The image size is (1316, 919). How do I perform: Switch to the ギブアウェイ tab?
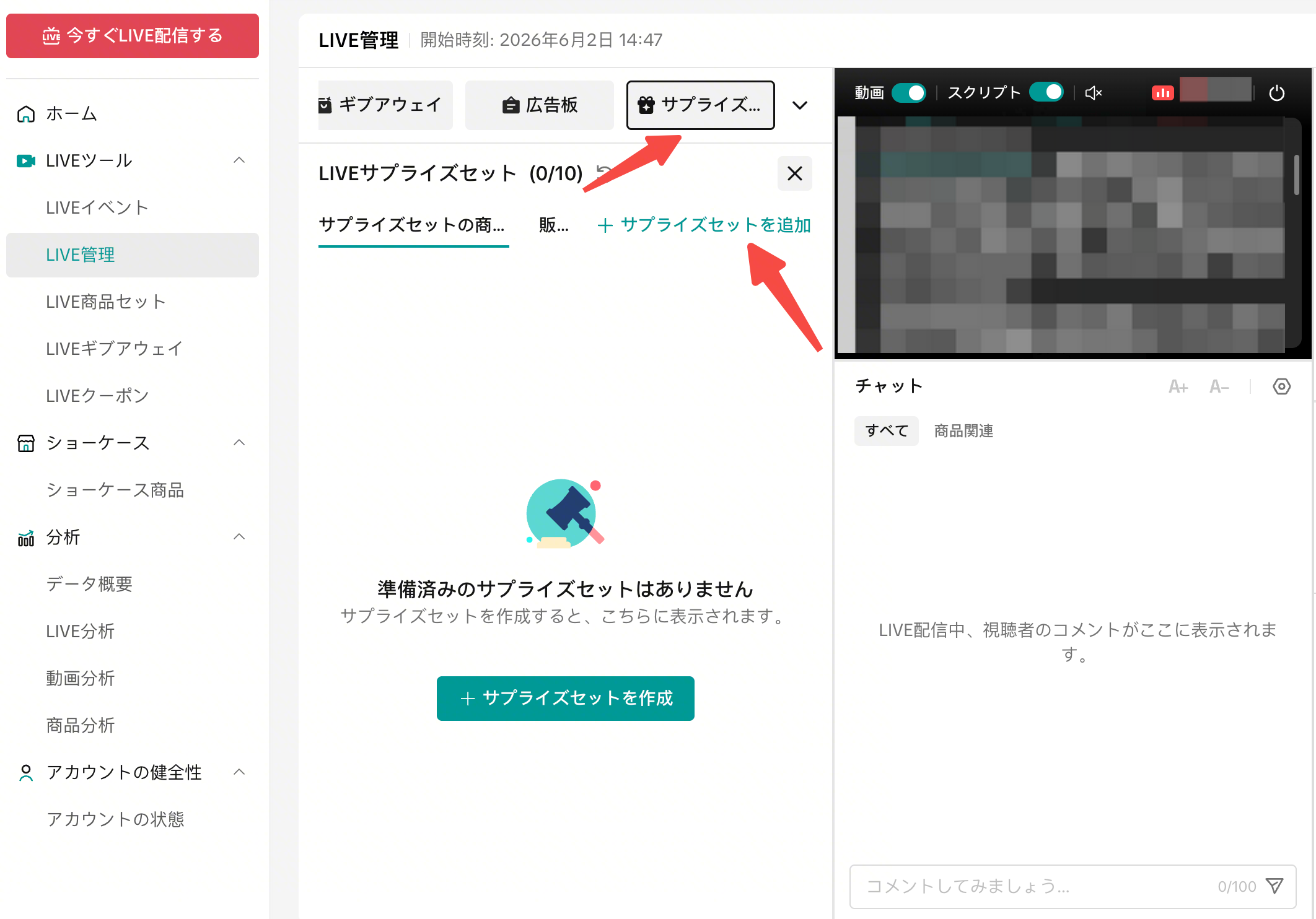pos(385,105)
